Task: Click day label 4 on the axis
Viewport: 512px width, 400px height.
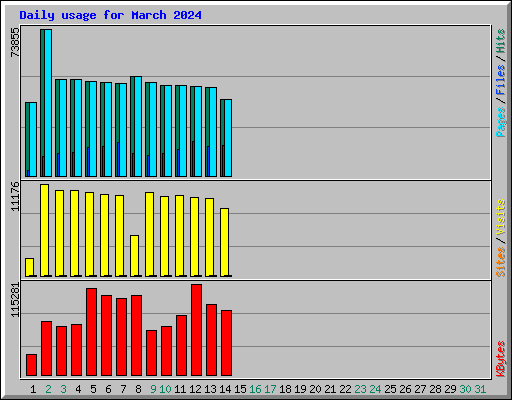Action: (x=78, y=389)
